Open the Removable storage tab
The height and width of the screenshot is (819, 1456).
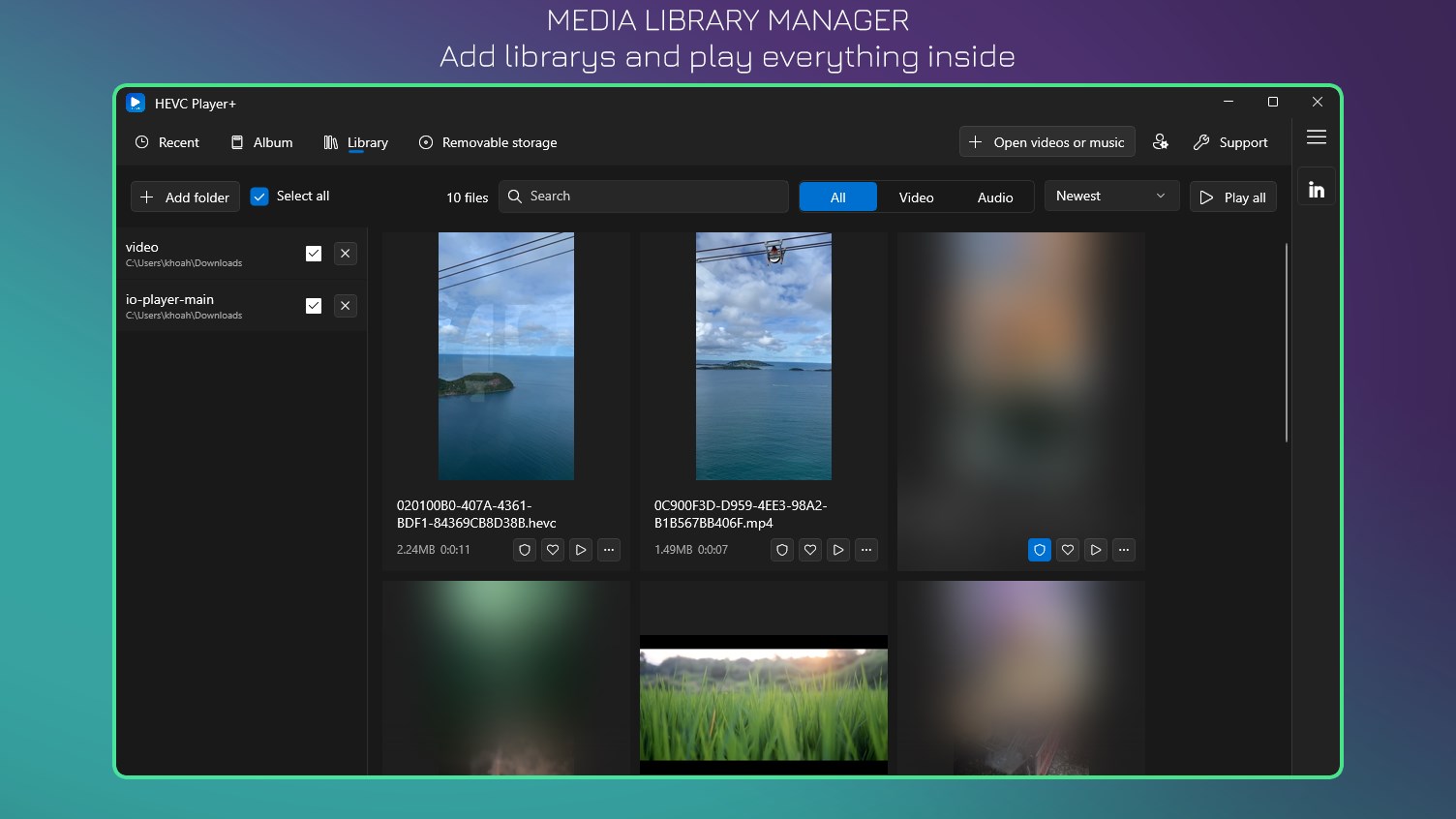pyautogui.click(x=488, y=142)
